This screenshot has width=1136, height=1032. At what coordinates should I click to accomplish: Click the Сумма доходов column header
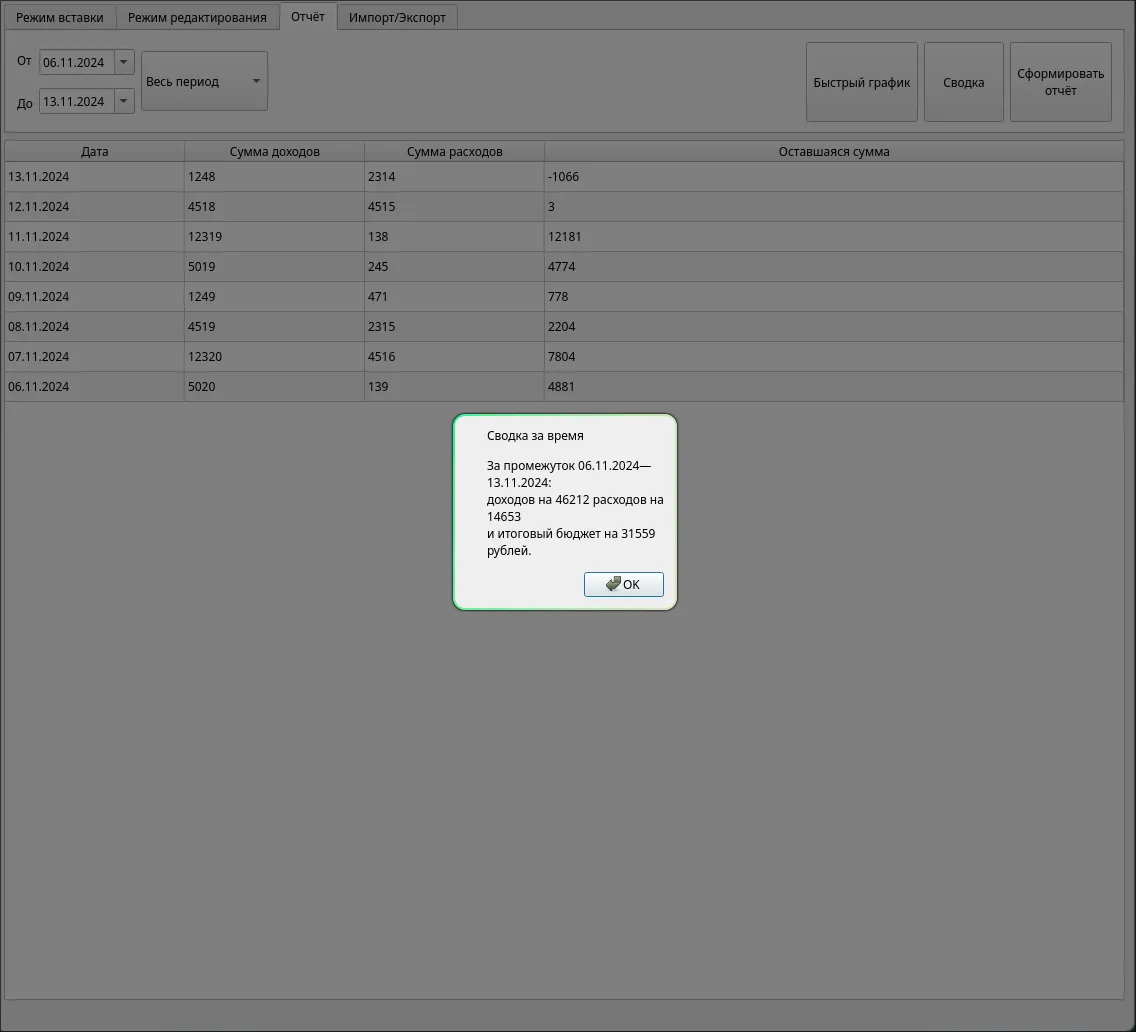click(x=273, y=151)
